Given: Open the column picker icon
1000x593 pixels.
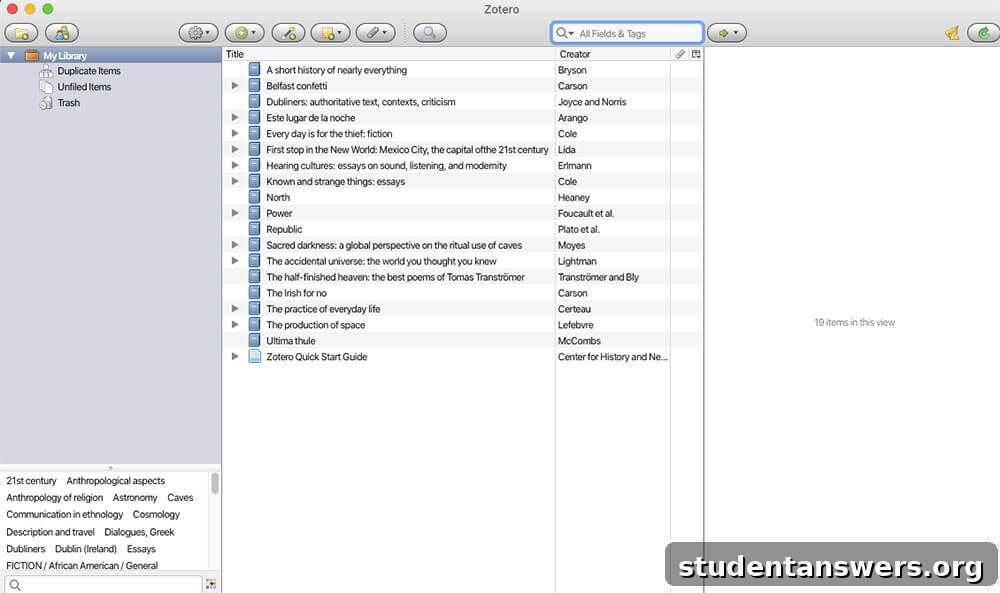Looking at the screenshot, I should (x=696, y=54).
